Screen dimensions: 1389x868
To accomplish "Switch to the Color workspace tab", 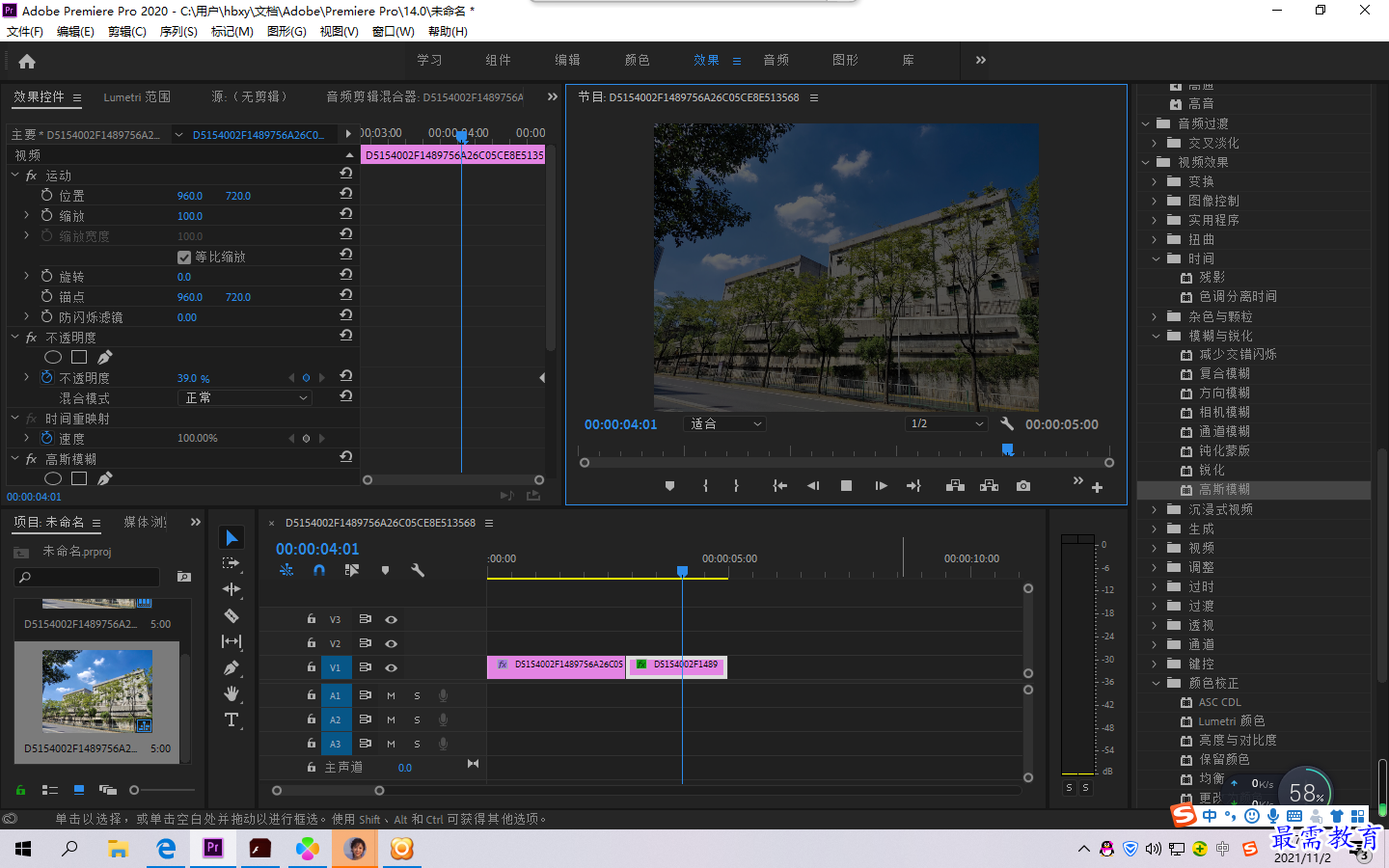I will click(637, 60).
